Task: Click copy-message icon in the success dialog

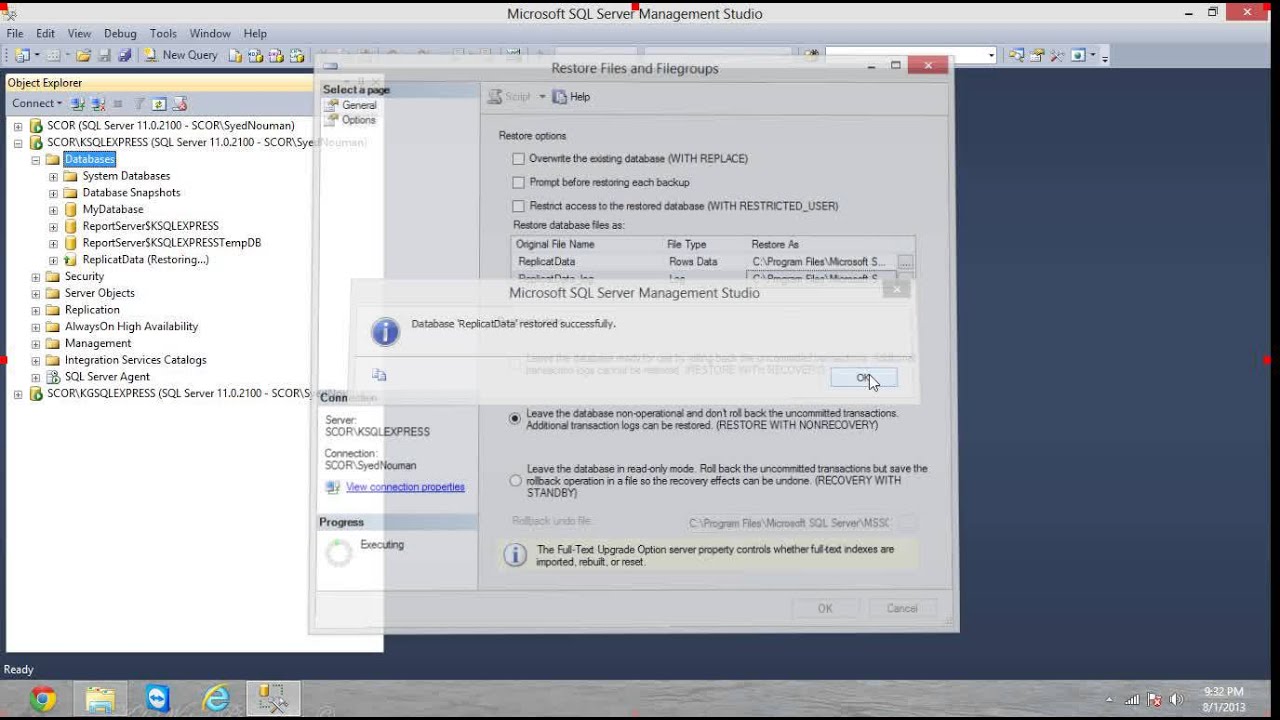Action: tap(379, 375)
